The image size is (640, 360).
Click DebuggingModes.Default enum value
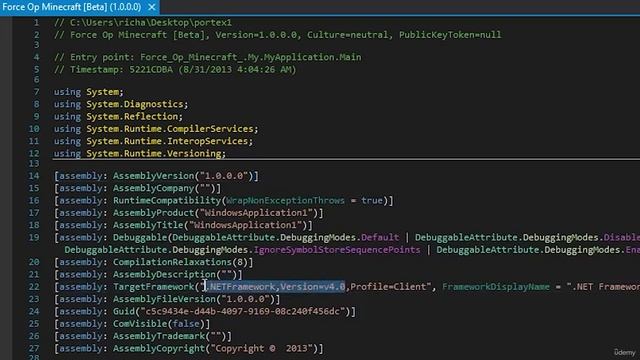tap(380, 237)
